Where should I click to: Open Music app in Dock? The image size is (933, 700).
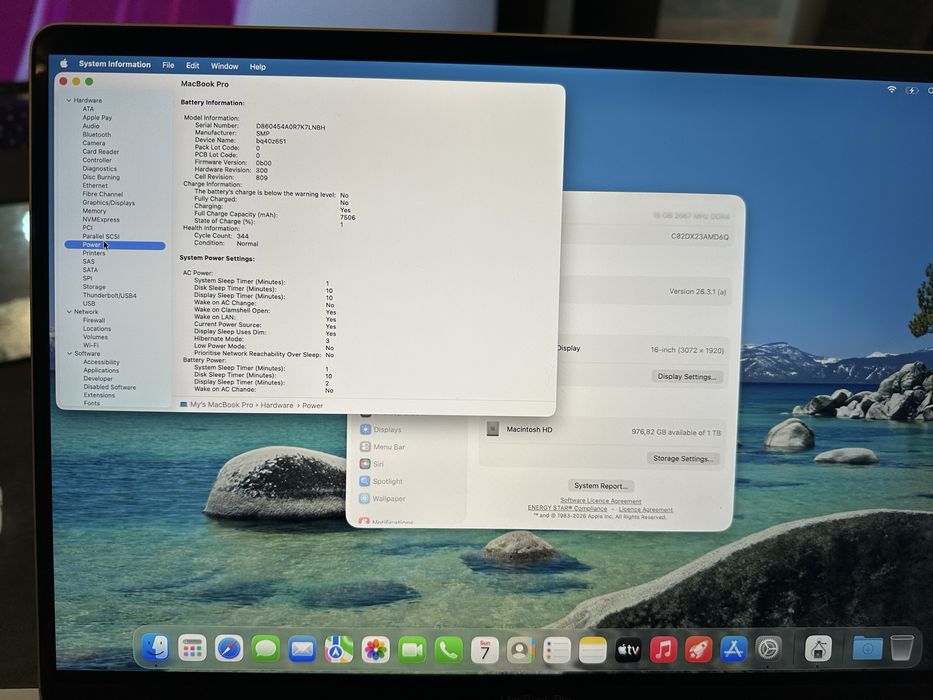click(663, 650)
